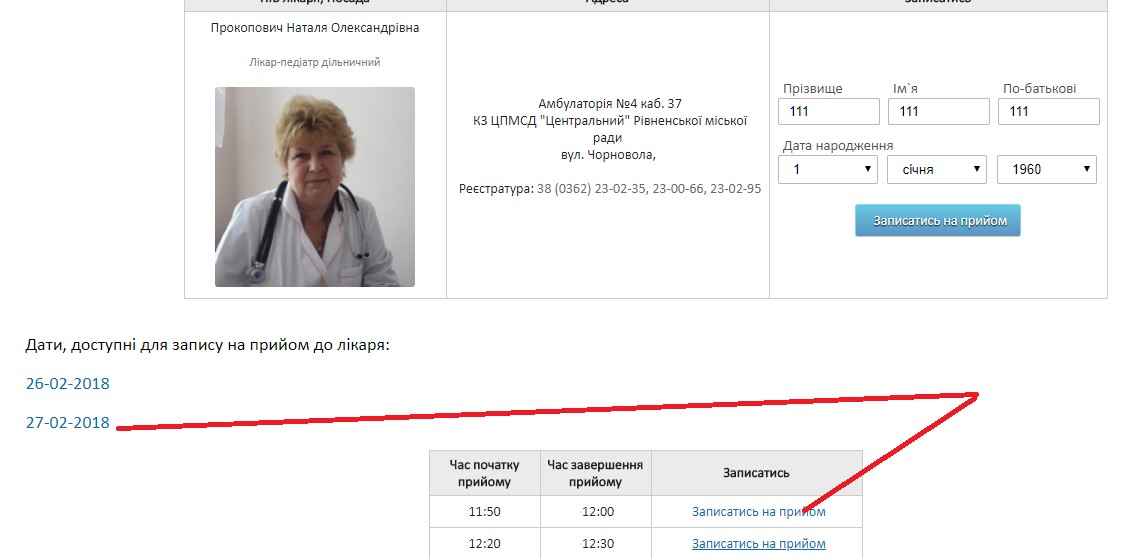Screen dimensions: 1133x559
Task: Click the Дата народження label
Action: [x=837, y=146]
